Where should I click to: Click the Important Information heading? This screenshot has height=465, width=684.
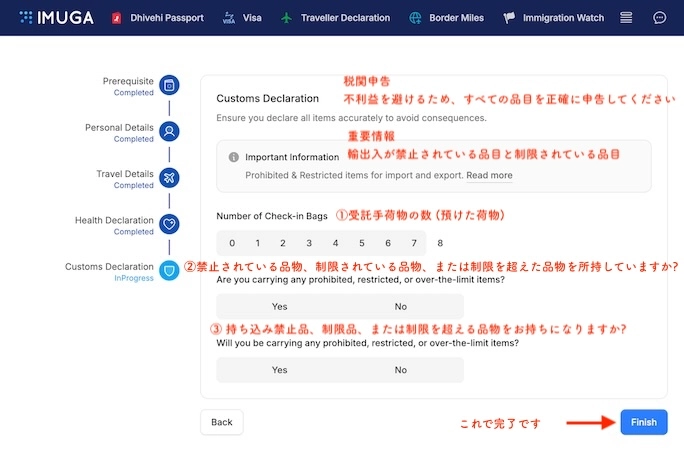point(292,157)
